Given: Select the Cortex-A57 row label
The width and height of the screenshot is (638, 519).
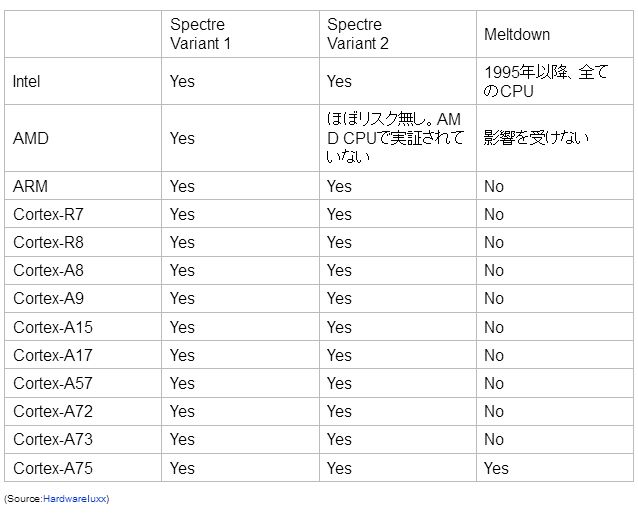Looking at the screenshot, I should (52, 383).
